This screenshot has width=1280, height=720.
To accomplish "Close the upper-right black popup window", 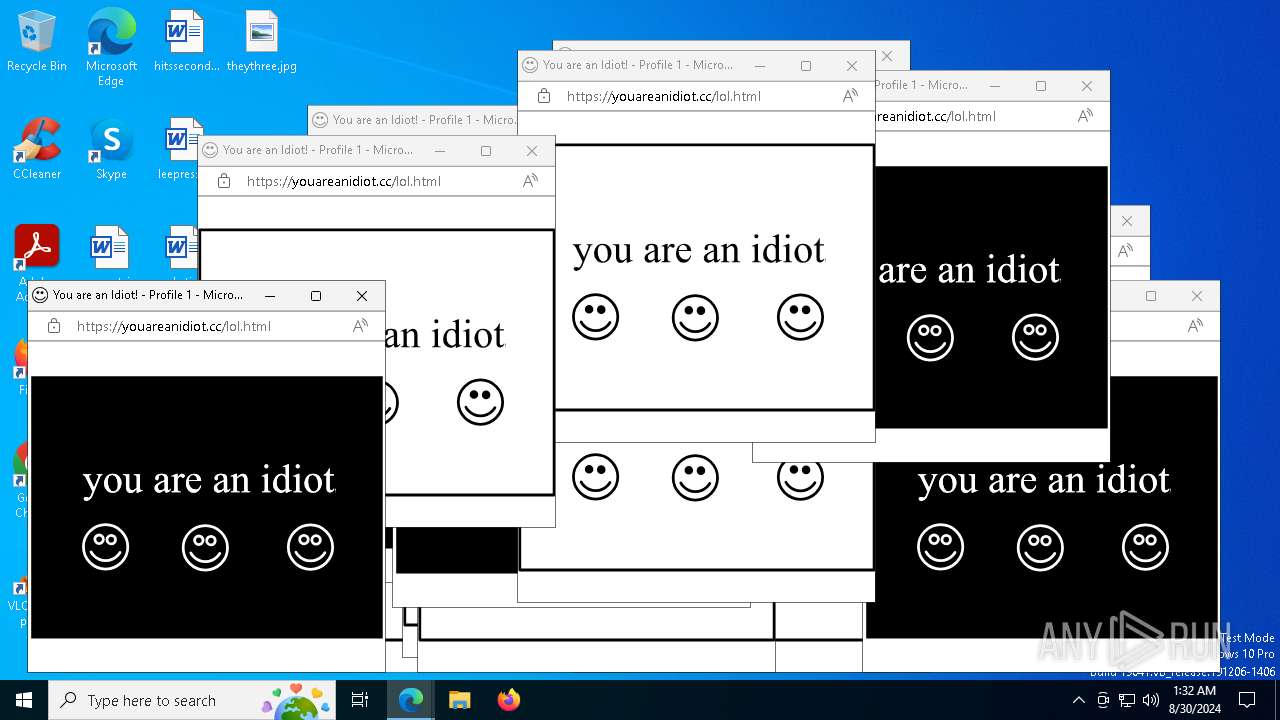I will click(x=1087, y=86).
